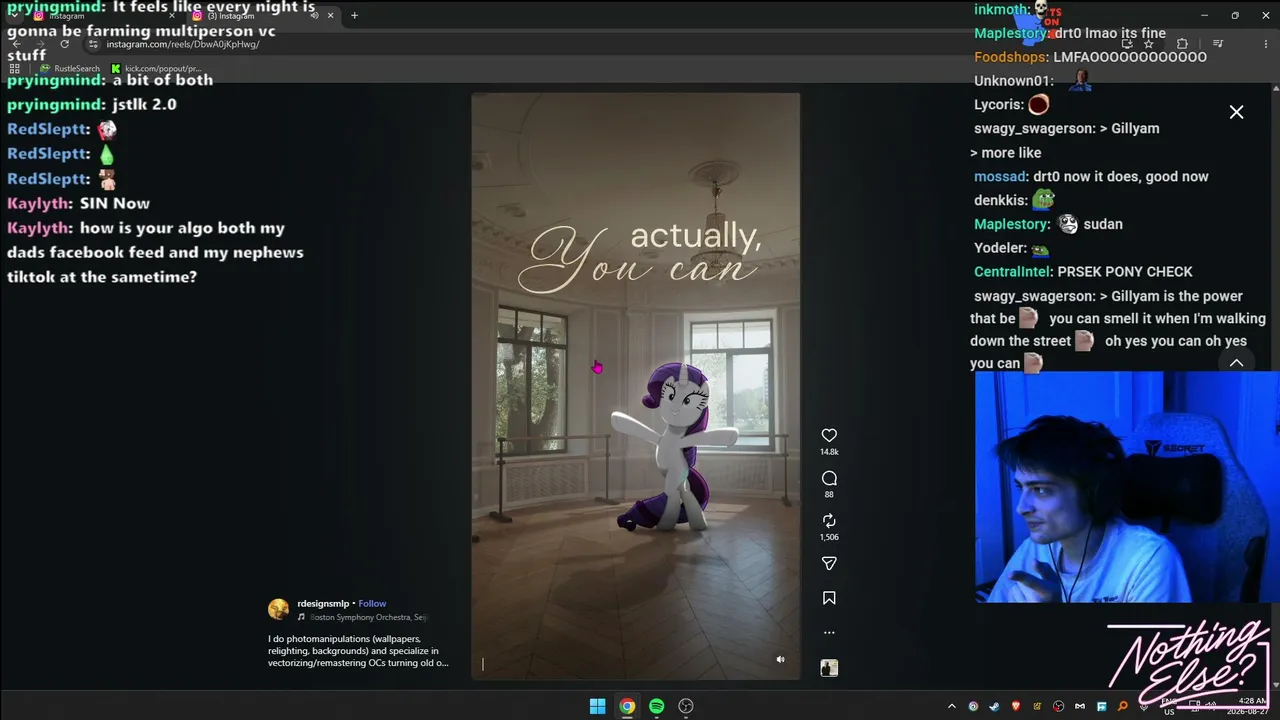Open the Steam tray icon
Screen dimensions: 1280x720
click(995, 706)
